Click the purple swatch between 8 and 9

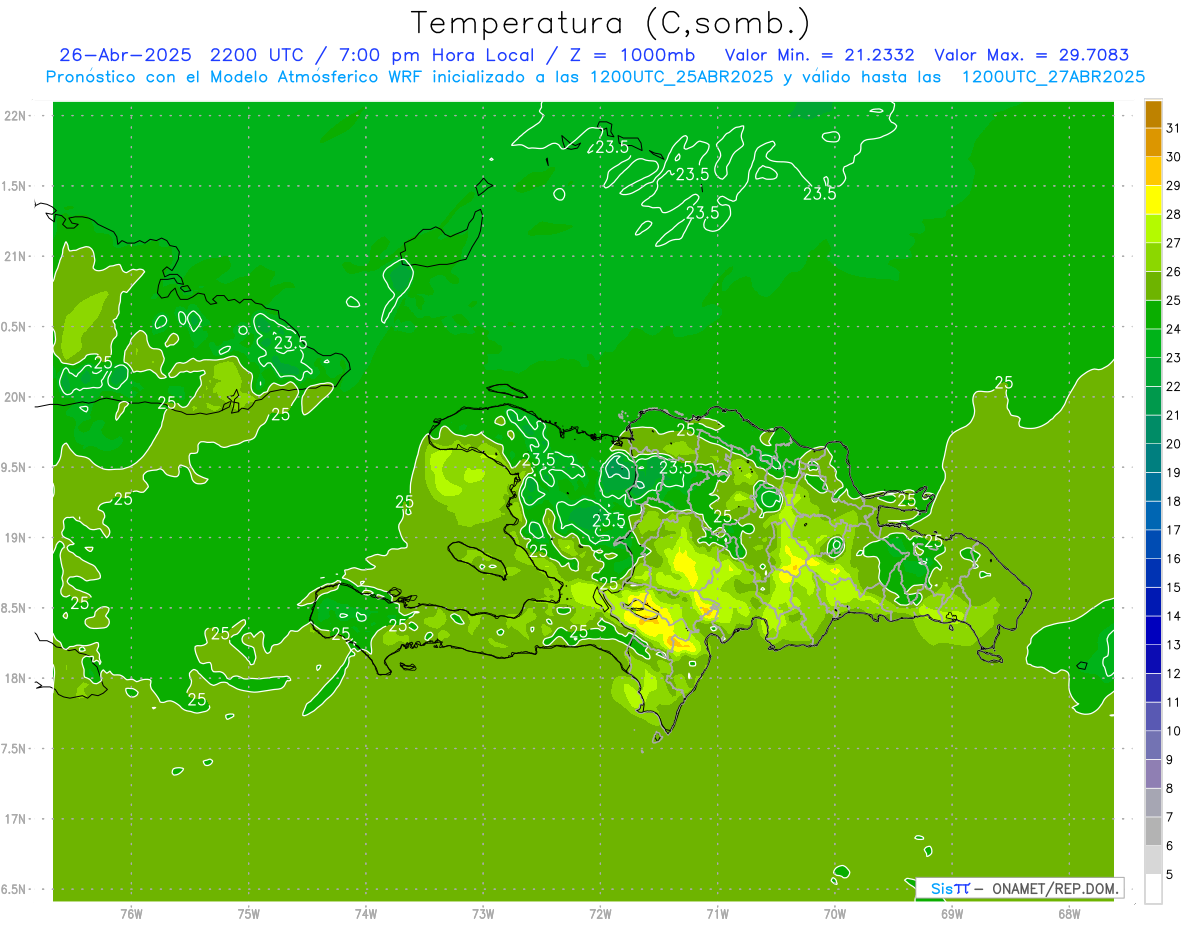tap(1153, 774)
